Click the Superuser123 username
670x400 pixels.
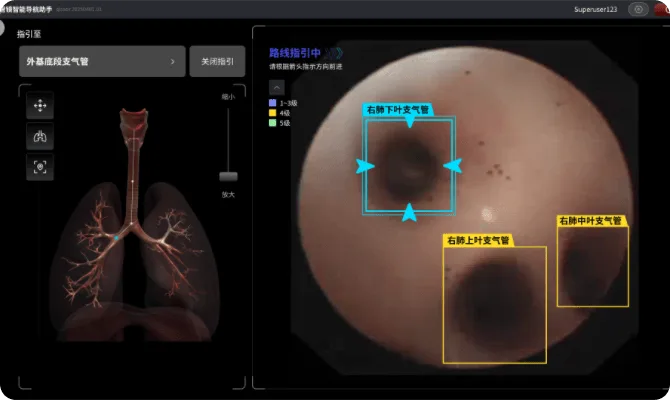(x=595, y=9)
